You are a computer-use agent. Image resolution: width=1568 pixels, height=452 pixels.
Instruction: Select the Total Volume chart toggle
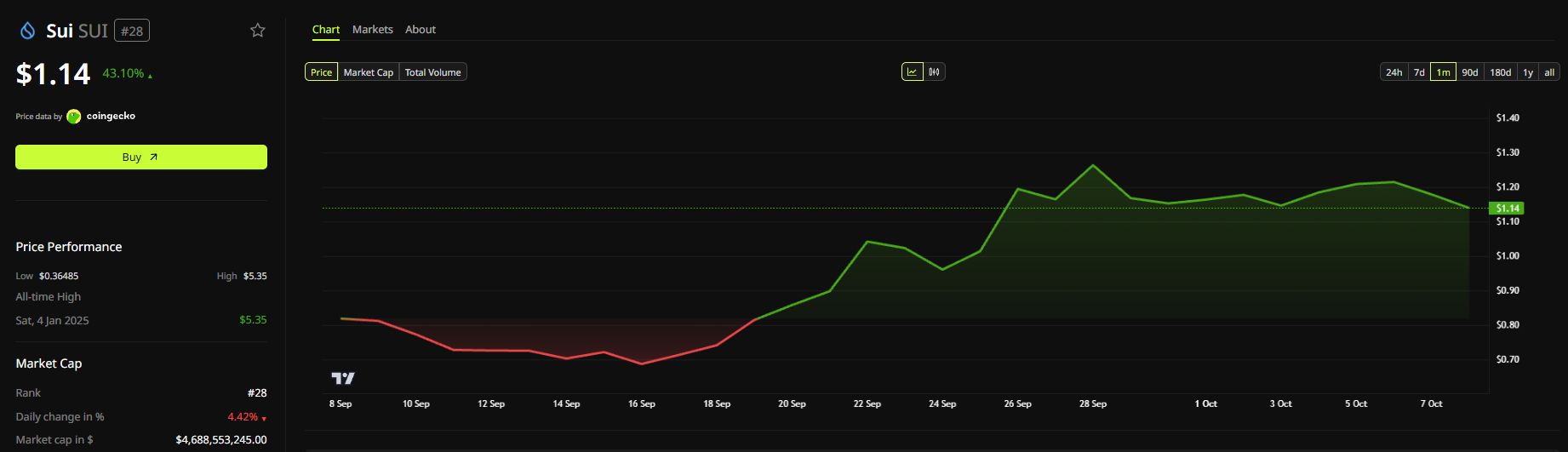433,72
